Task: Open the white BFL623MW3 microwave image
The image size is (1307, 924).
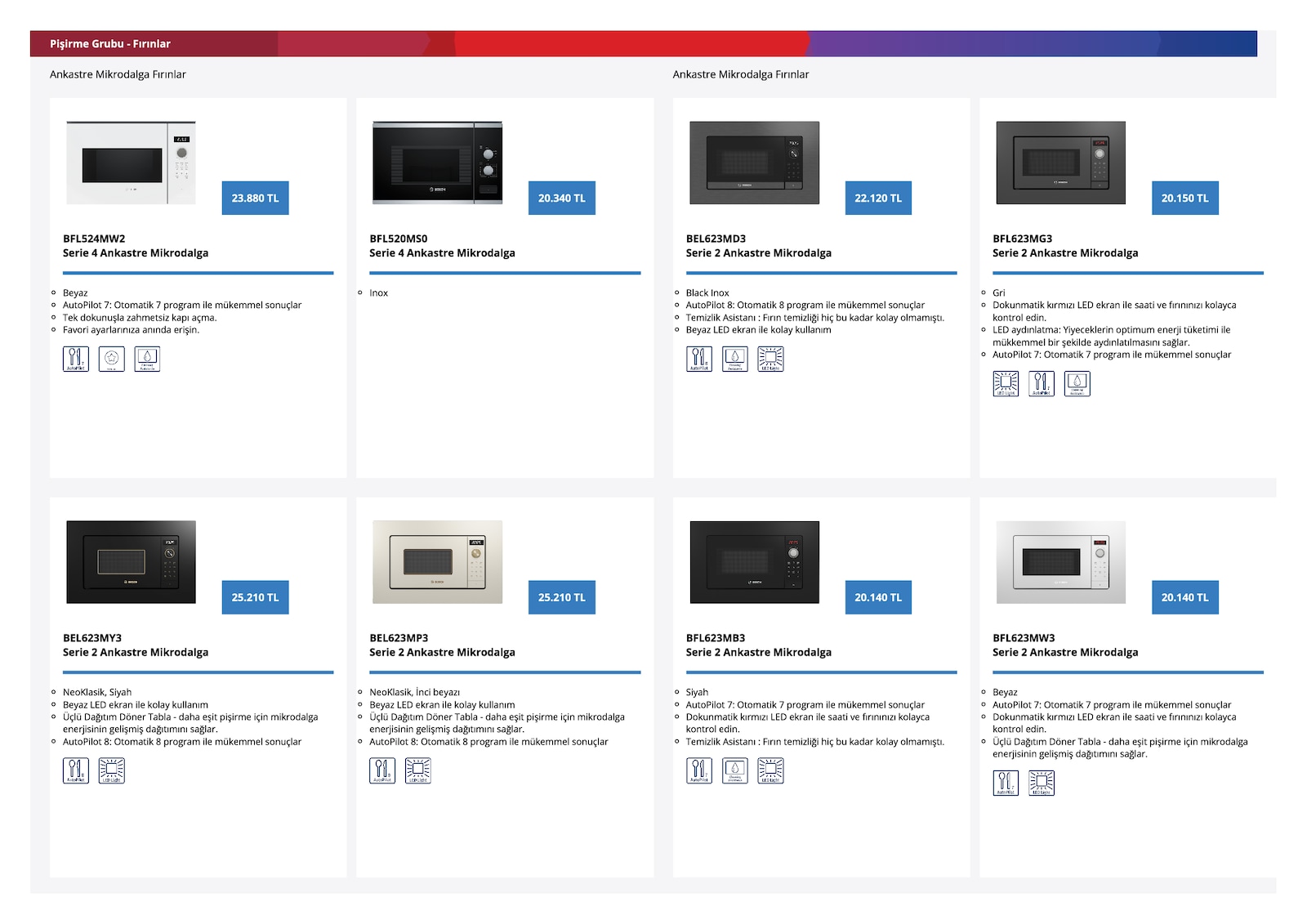Action: [1061, 562]
